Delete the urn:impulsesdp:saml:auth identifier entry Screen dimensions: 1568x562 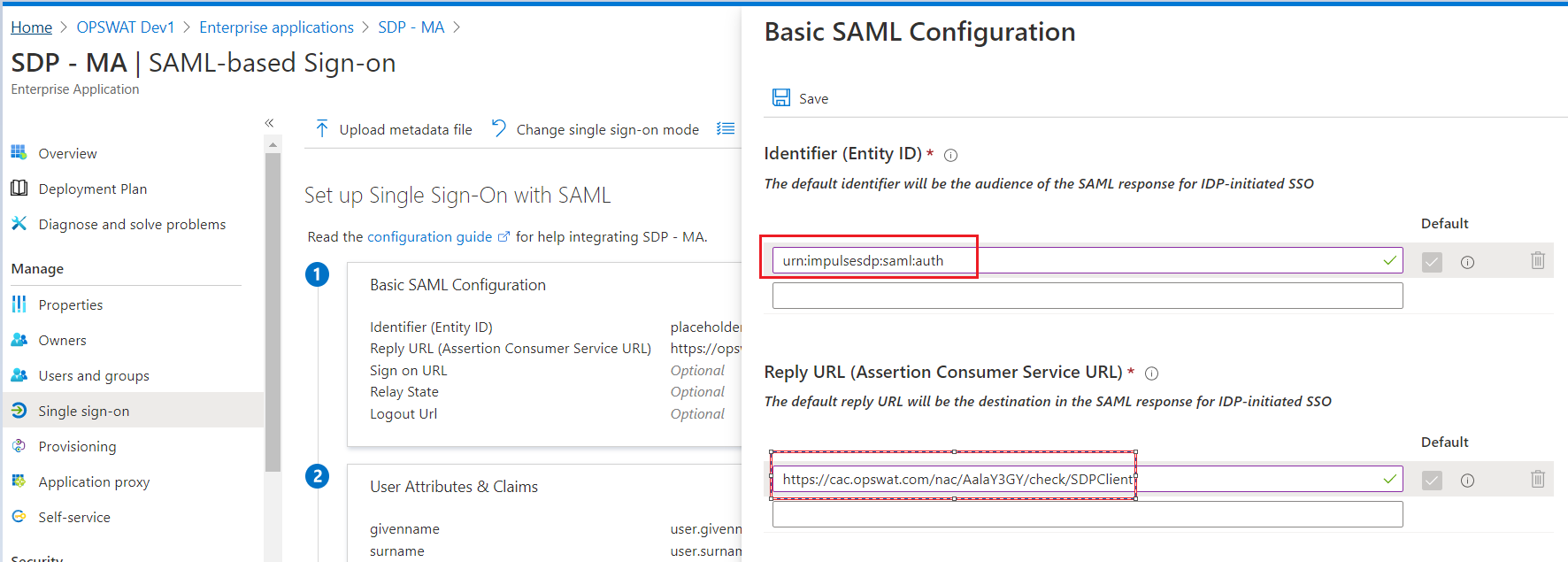click(x=1537, y=261)
